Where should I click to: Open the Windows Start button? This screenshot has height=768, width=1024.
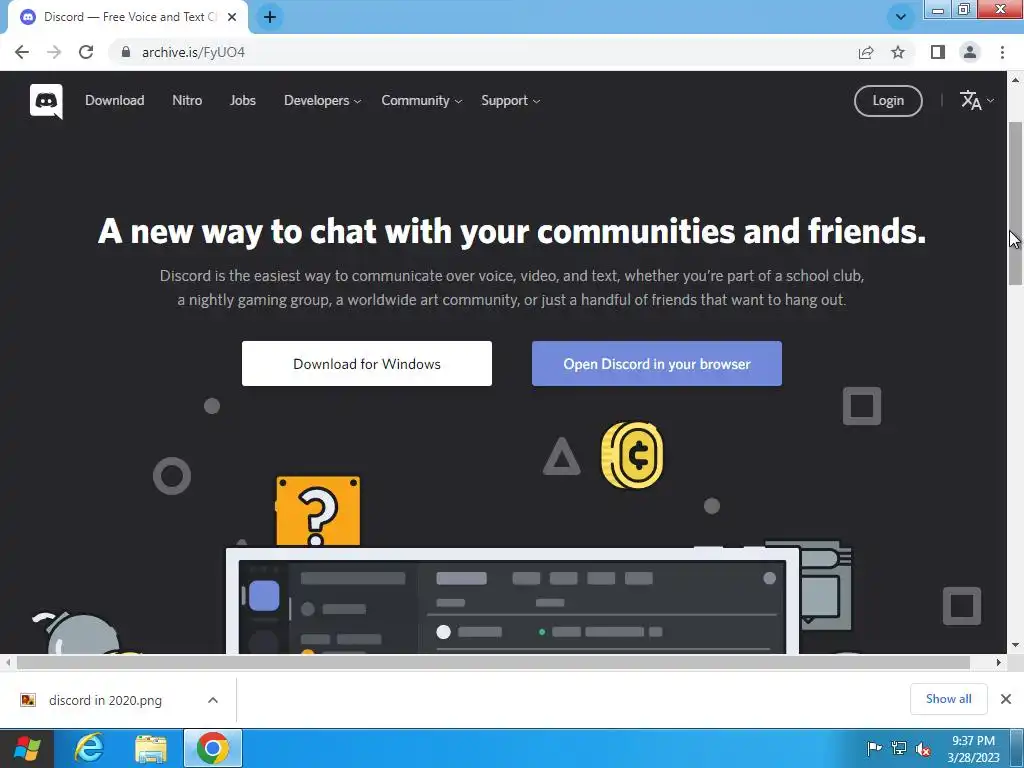[x=27, y=748]
